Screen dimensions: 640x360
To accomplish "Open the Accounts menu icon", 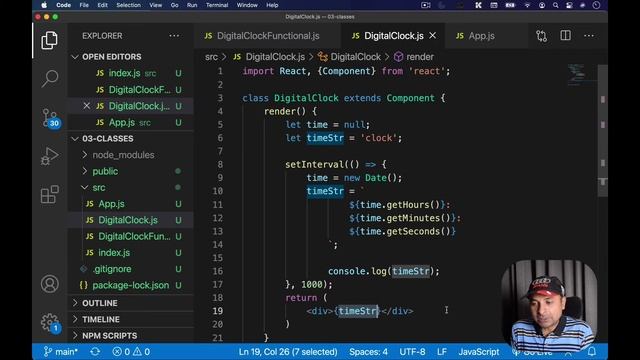I will [x=49, y=284].
